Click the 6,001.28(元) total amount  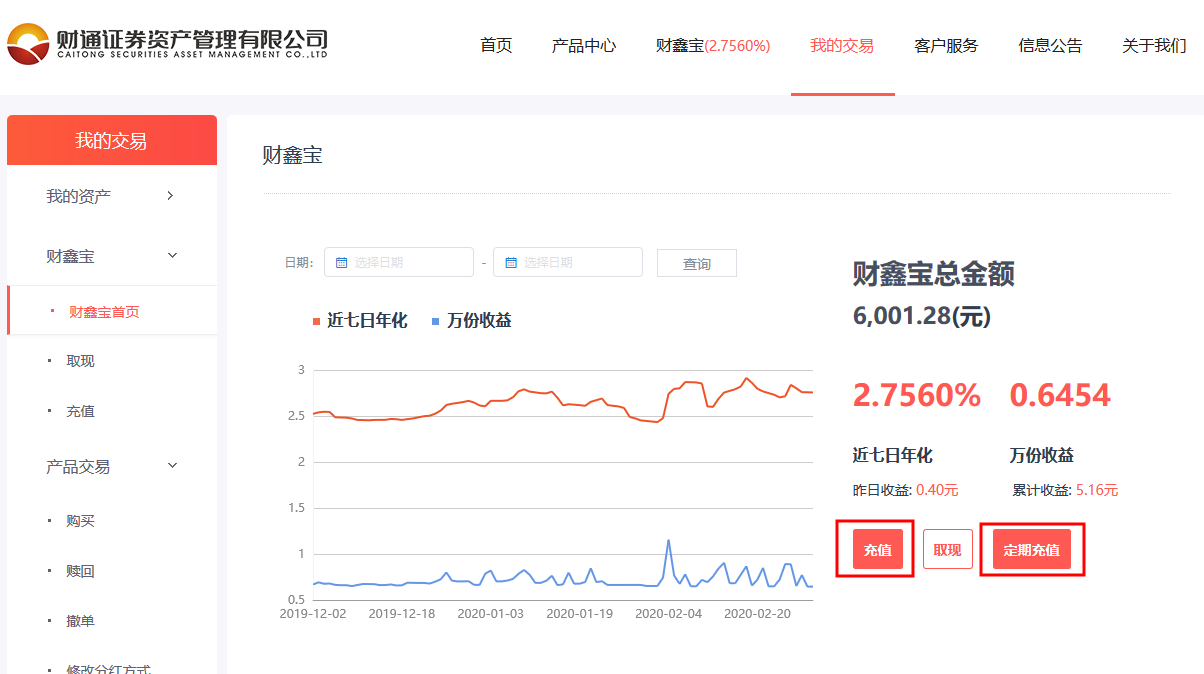[x=922, y=316]
